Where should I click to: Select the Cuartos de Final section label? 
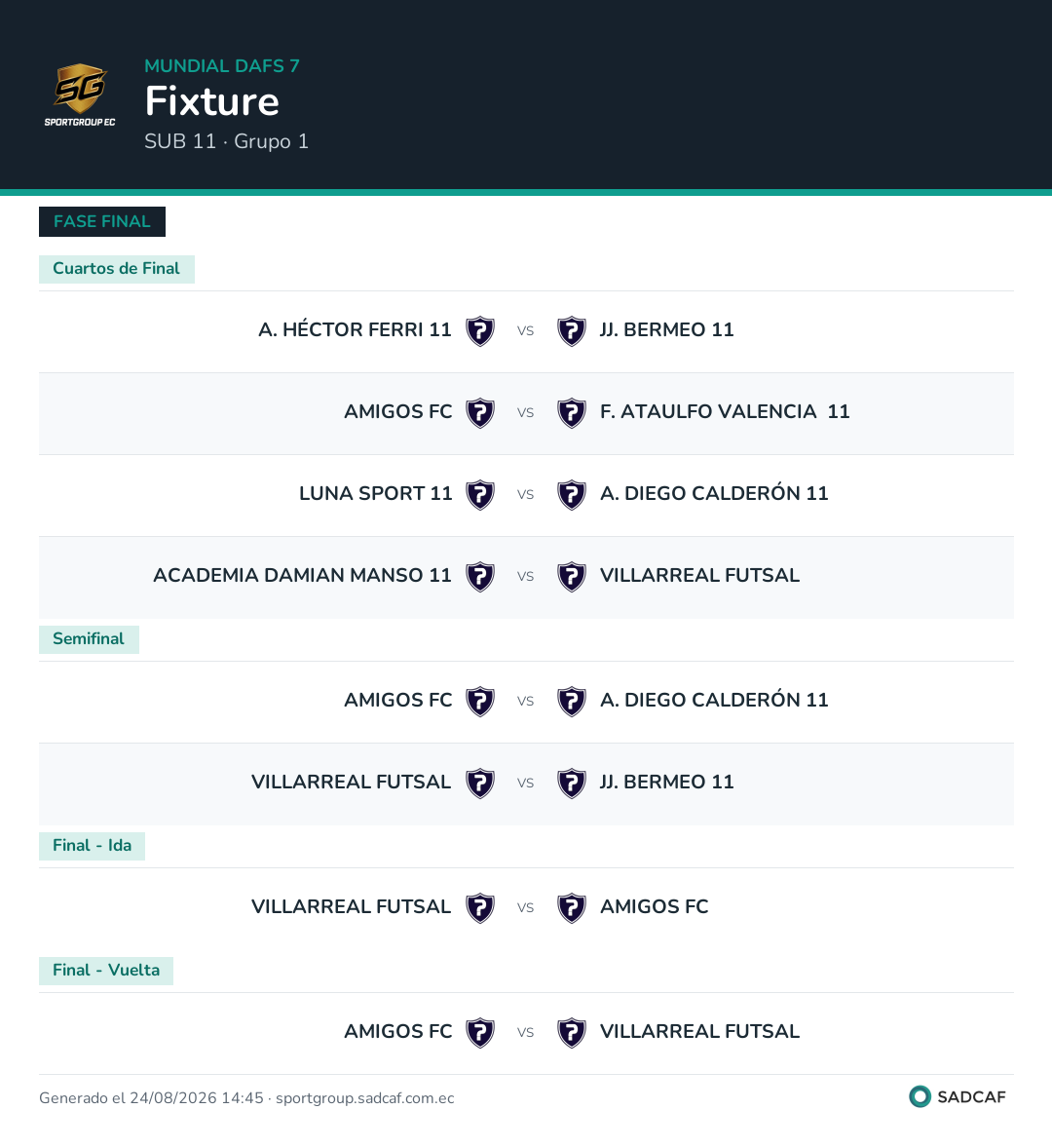pyautogui.click(x=116, y=269)
